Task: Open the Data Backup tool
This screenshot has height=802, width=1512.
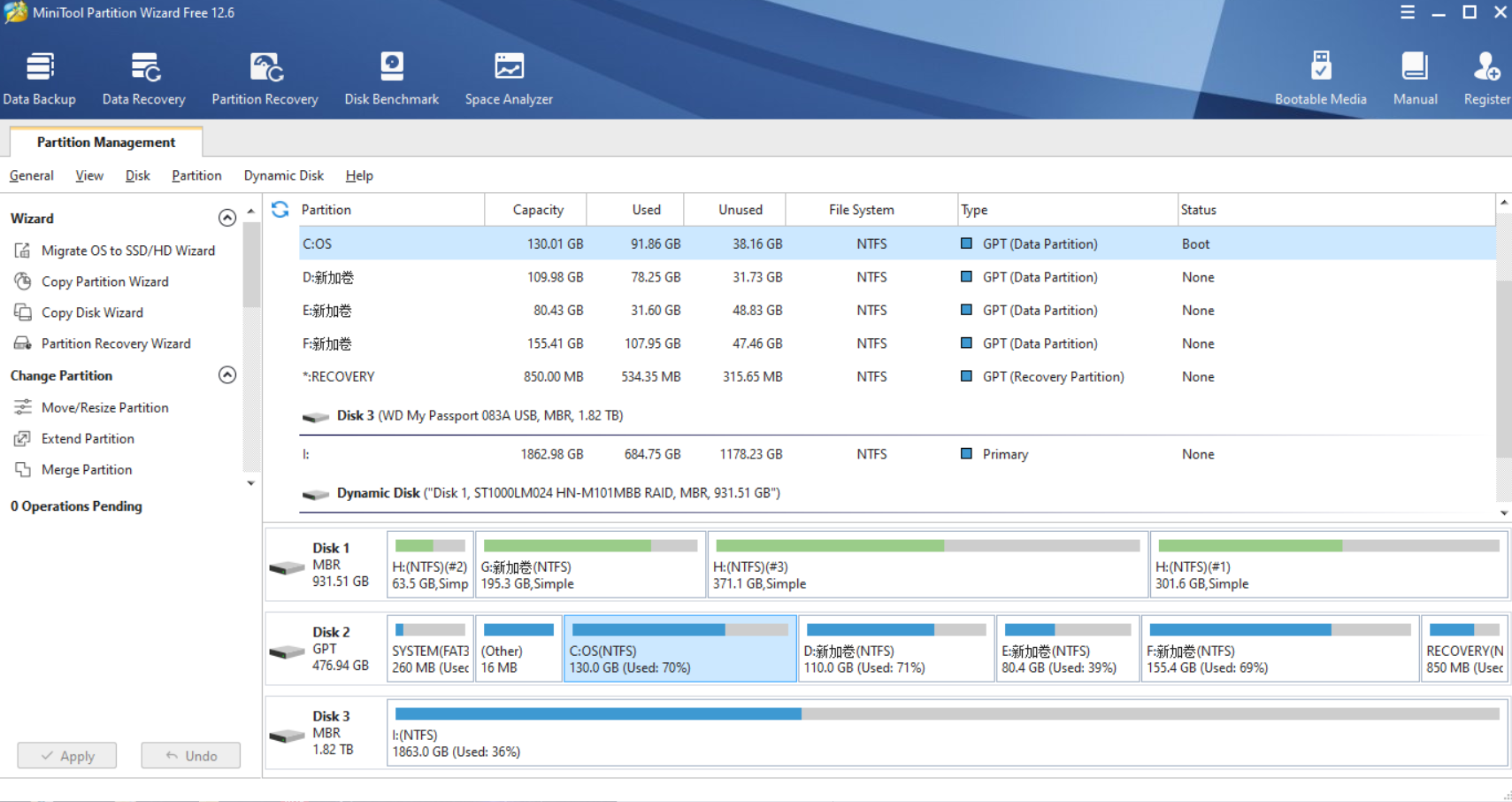Action: pyautogui.click(x=40, y=80)
